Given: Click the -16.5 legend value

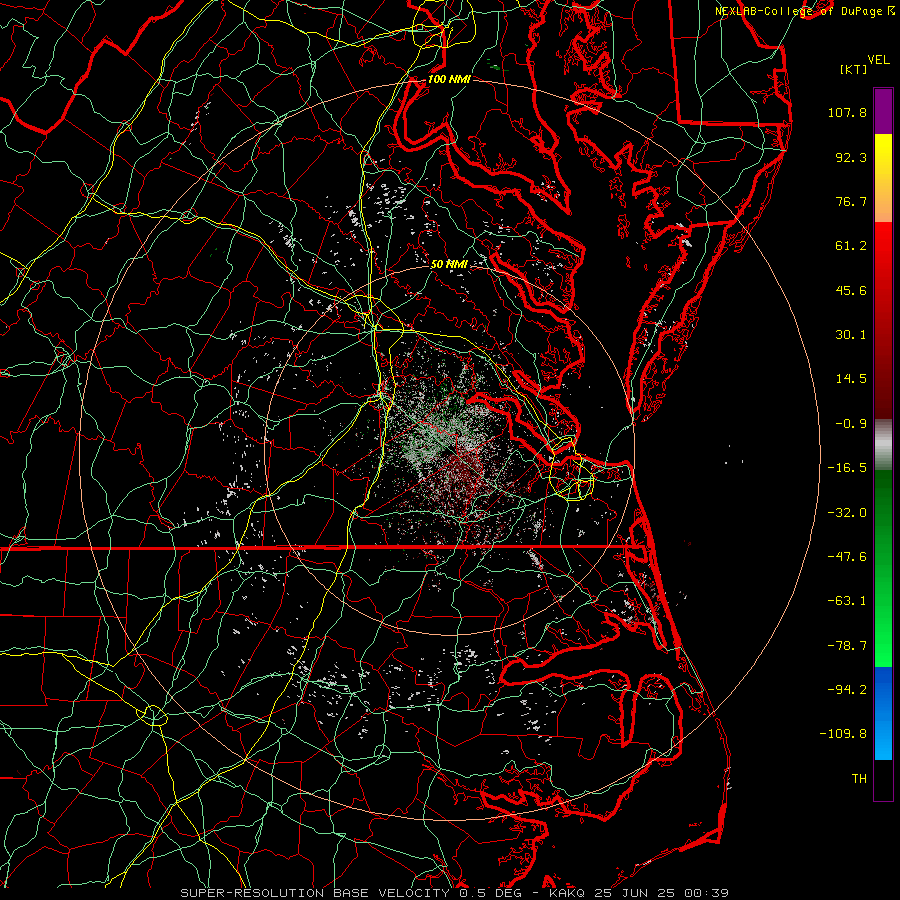Looking at the screenshot, I should coord(847,468).
